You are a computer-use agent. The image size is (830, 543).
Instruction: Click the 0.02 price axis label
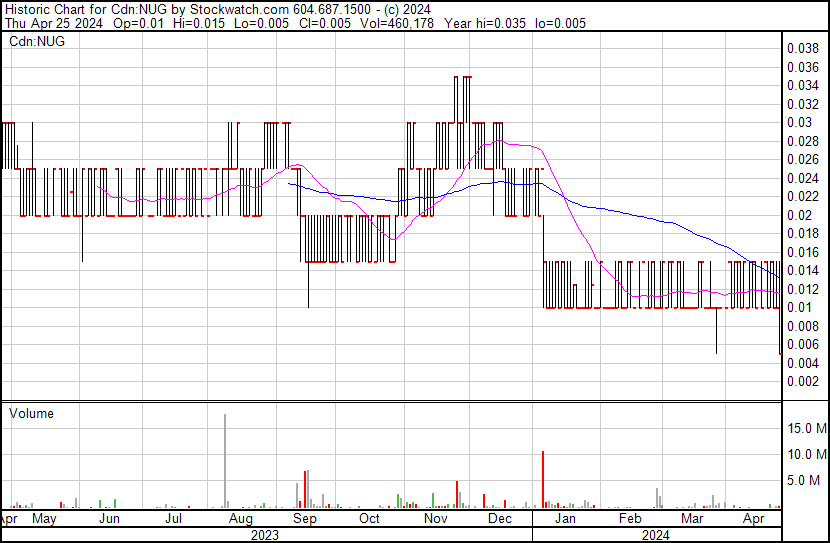click(800, 215)
